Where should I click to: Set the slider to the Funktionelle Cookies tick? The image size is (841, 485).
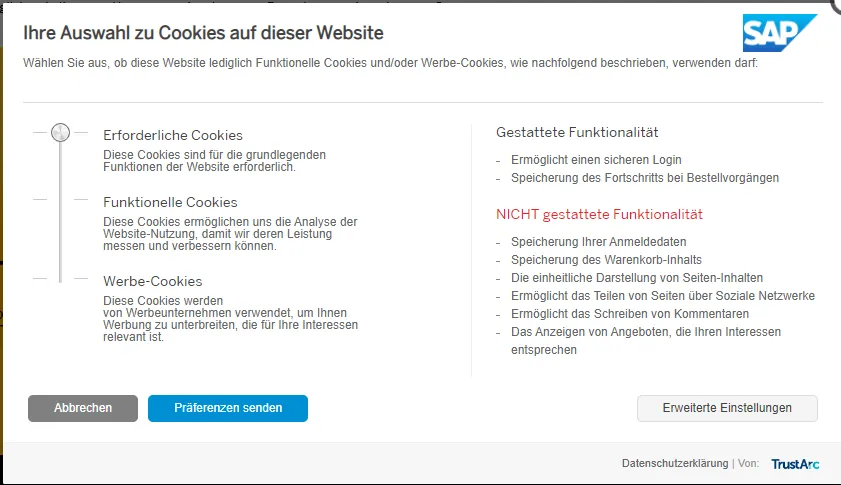click(x=60, y=200)
